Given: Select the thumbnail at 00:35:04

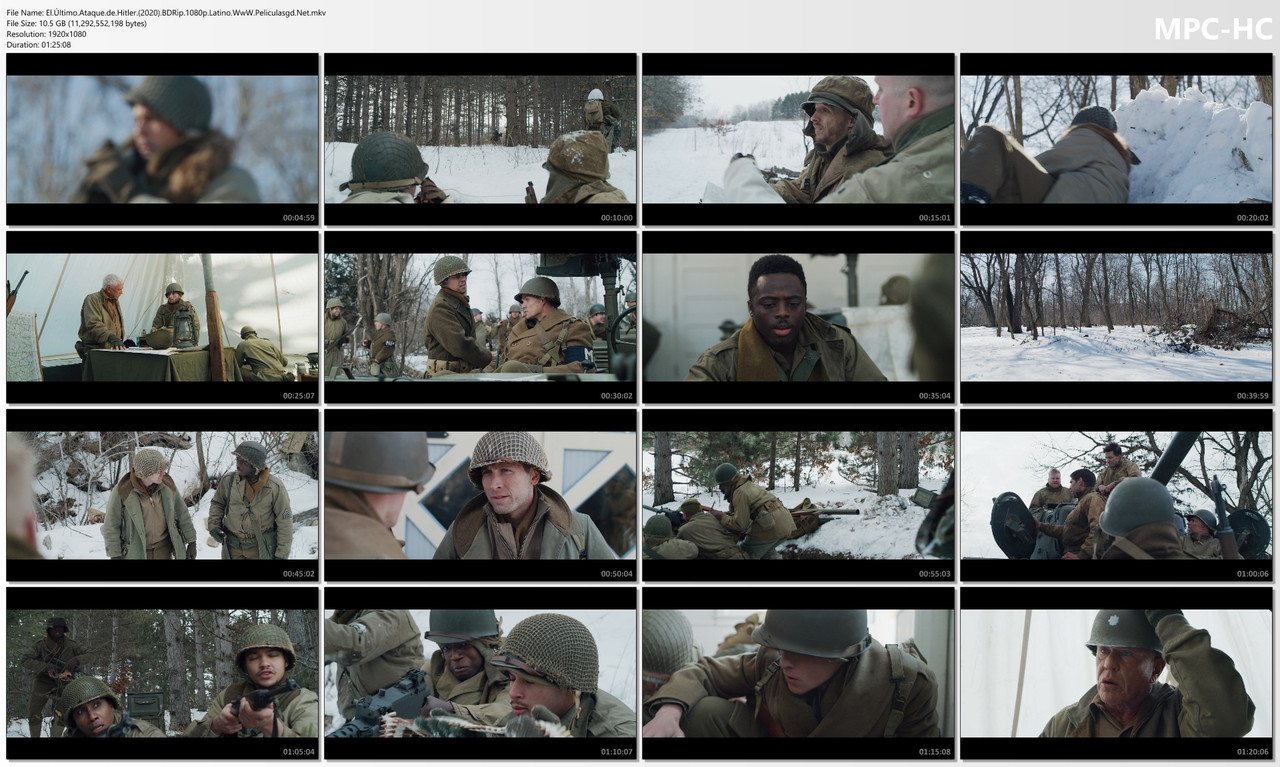Looking at the screenshot, I should [x=798, y=317].
